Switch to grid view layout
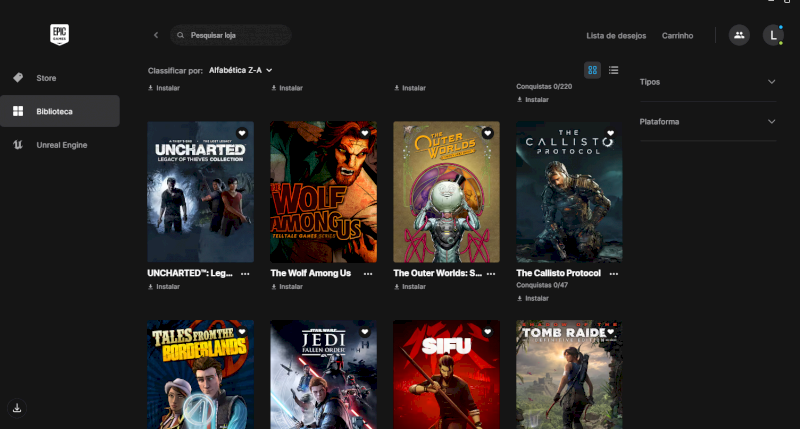This screenshot has width=800, height=429. pos(592,70)
